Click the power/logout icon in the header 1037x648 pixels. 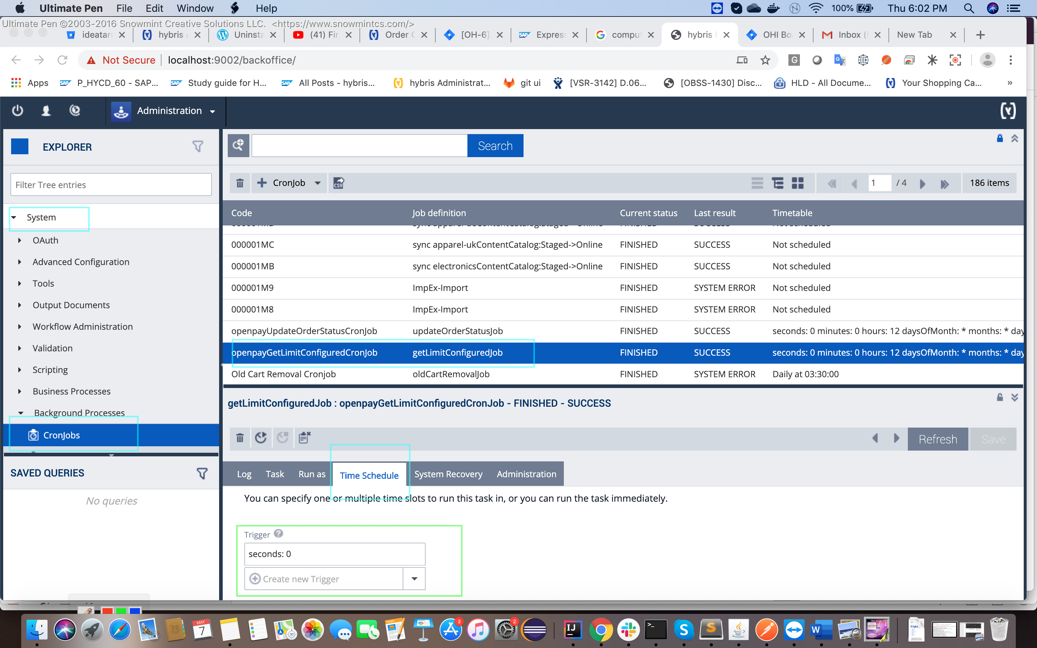(18, 111)
